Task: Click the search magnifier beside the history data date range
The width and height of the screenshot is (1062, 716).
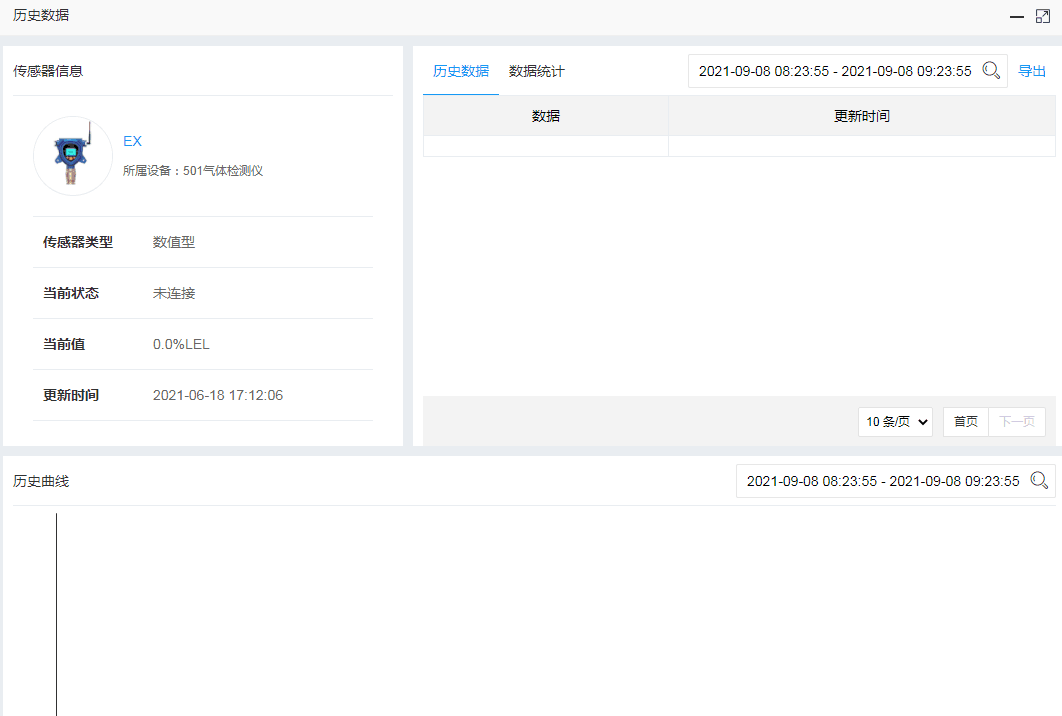Action: pos(992,71)
